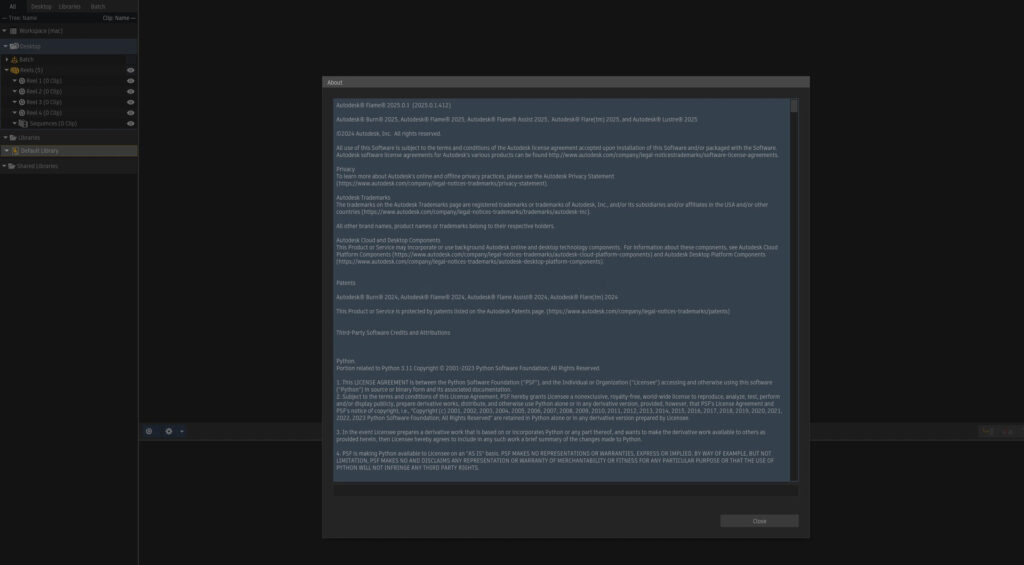
Task: Switch to the Batch tab
Action: coord(98,6)
